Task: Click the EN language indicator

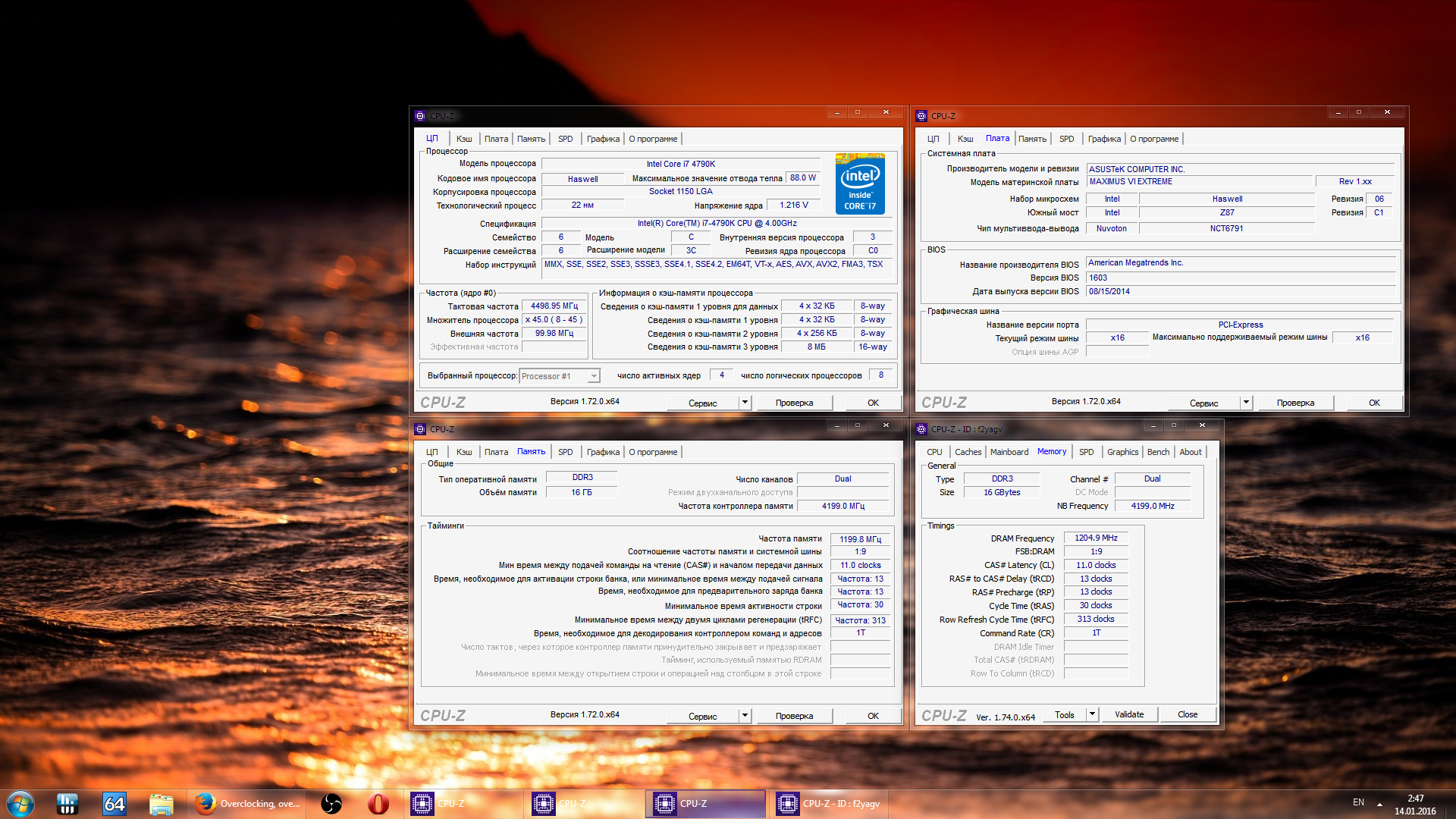Action: coord(1358,802)
